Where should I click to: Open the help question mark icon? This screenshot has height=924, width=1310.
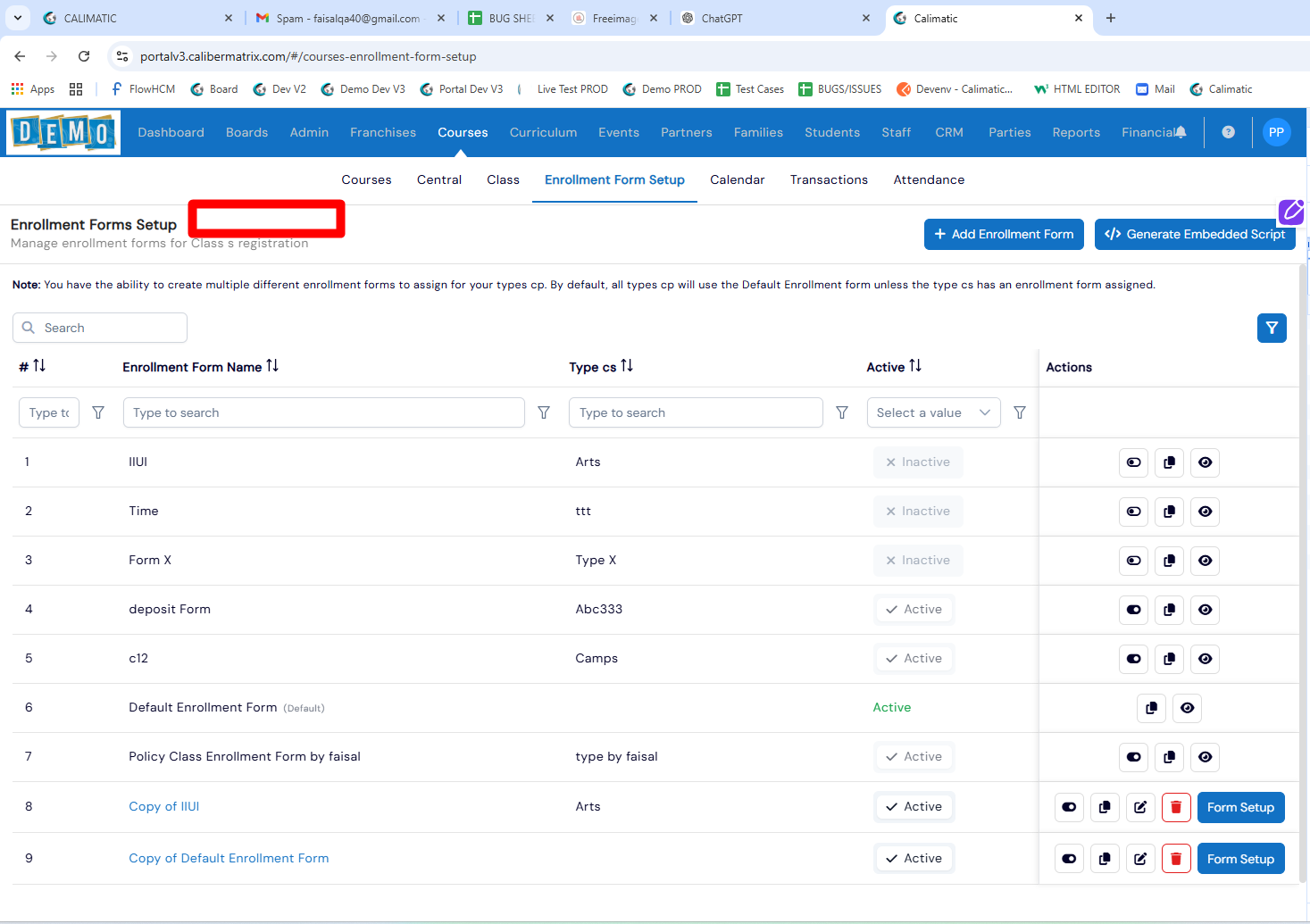click(x=1229, y=132)
